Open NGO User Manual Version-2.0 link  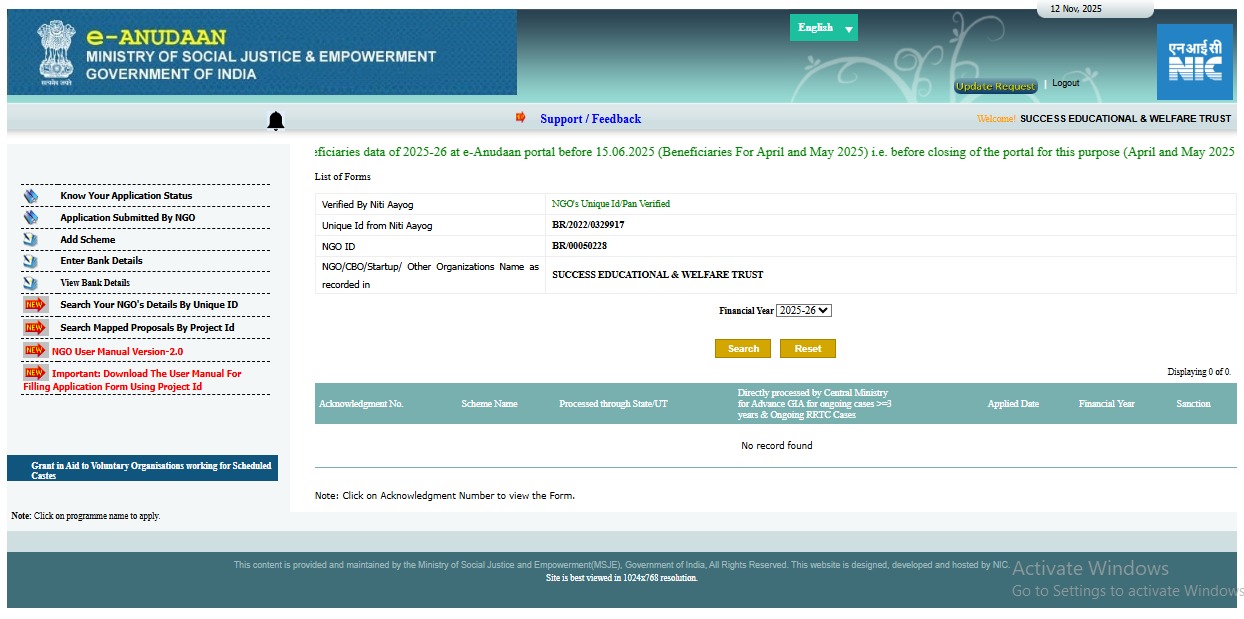click(x=117, y=352)
